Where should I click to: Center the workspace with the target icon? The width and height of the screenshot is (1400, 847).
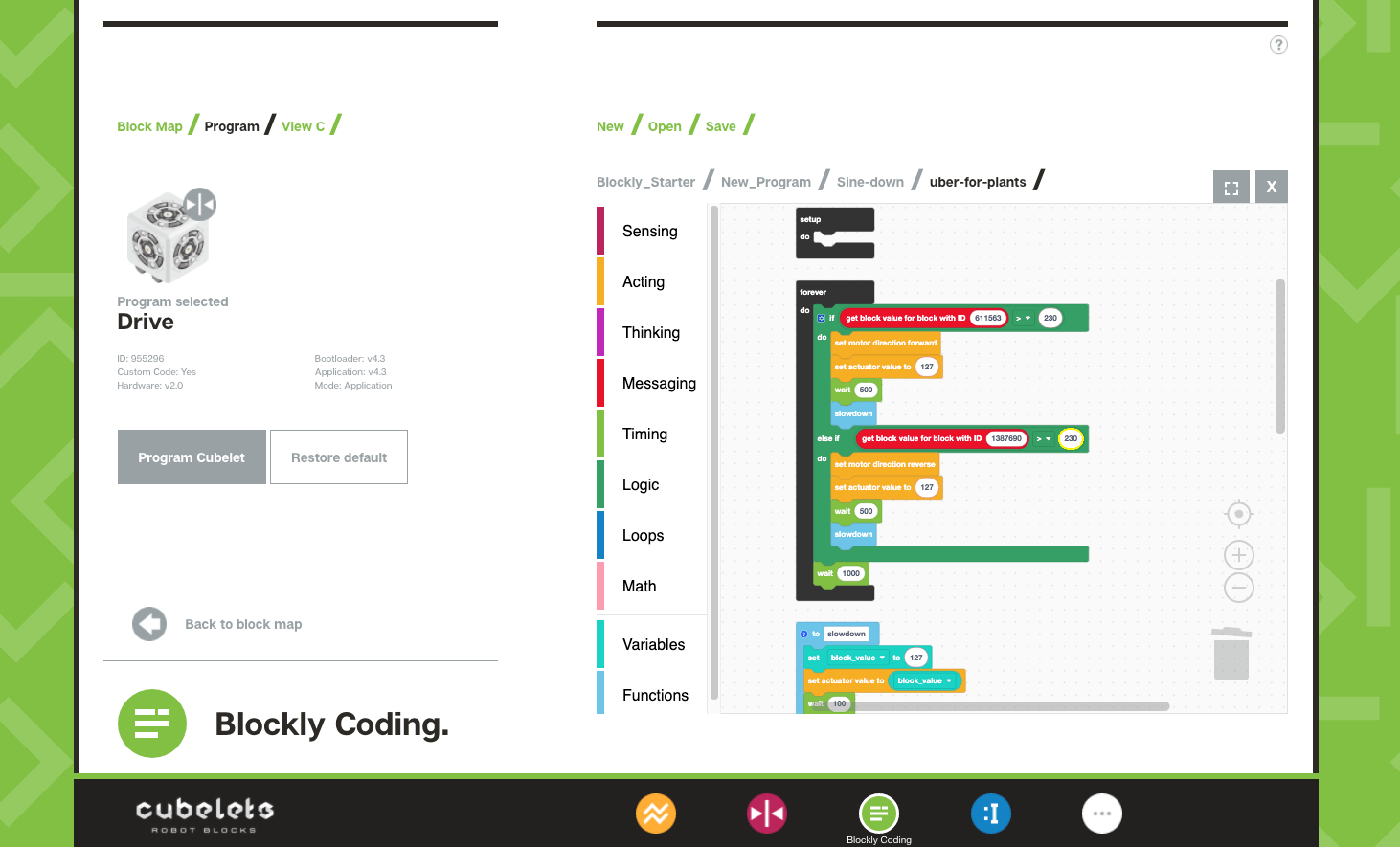1239,514
